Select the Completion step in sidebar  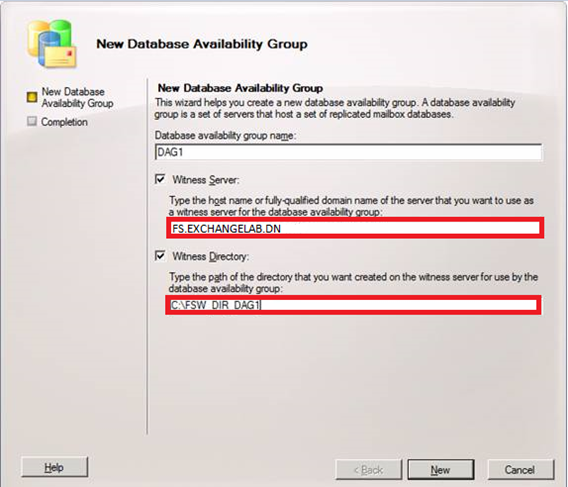point(64,122)
